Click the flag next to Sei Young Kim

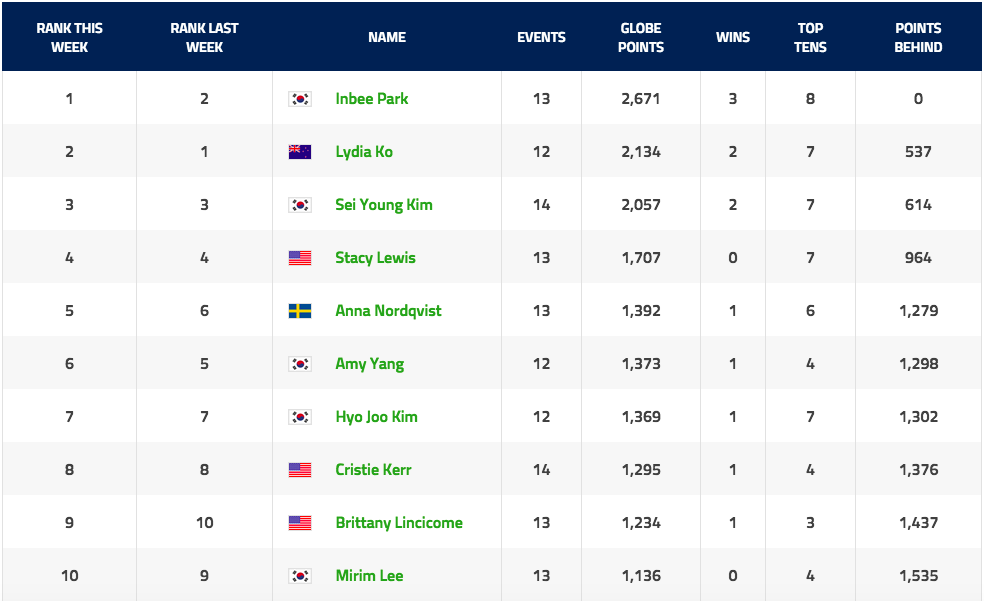click(x=299, y=205)
